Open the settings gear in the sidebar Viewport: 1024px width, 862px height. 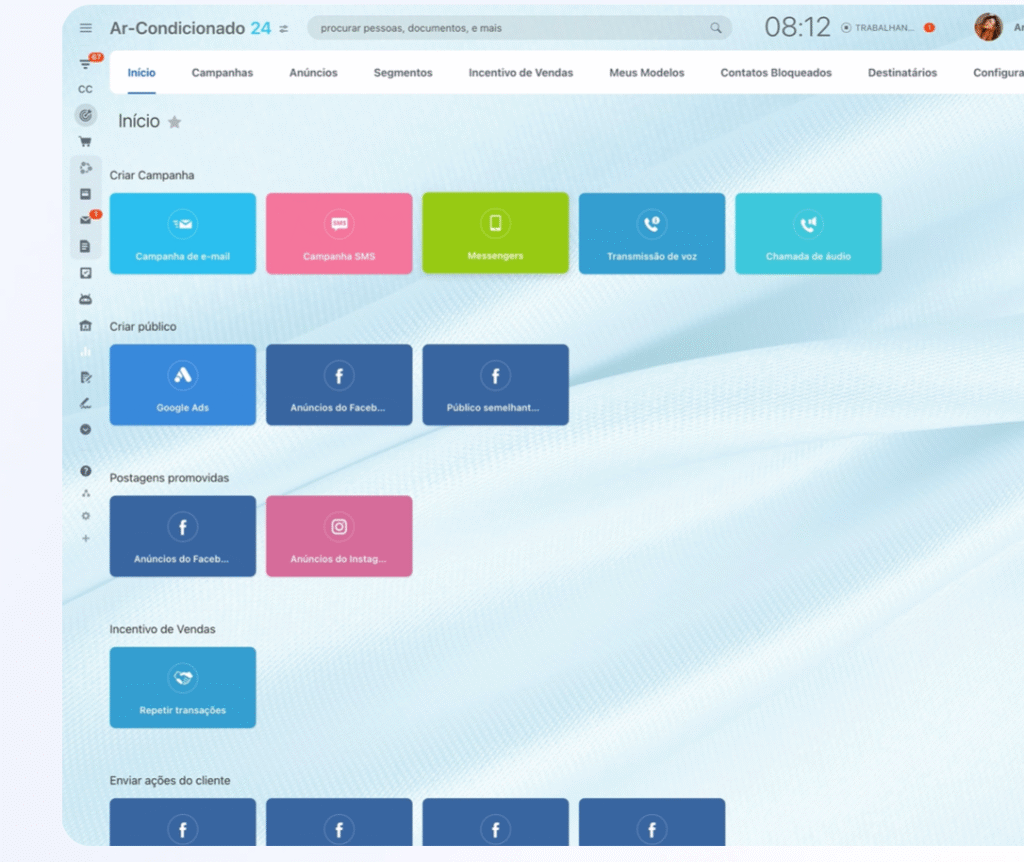click(x=85, y=516)
